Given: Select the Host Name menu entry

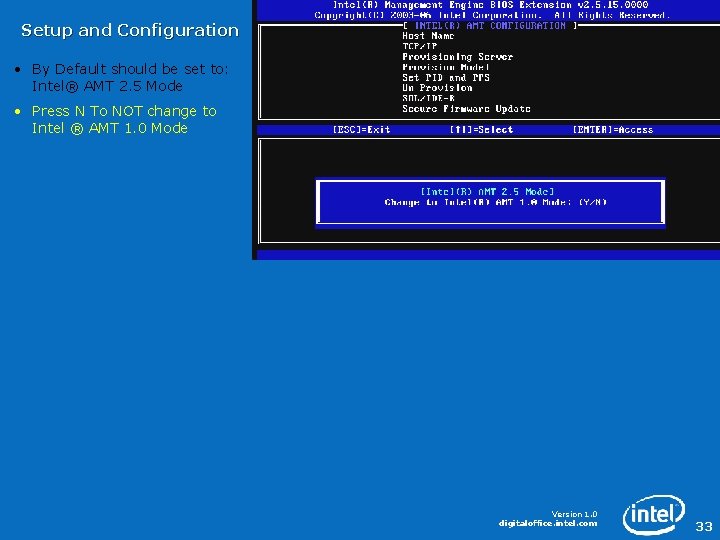Looking at the screenshot, I should (x=428, y=36).
